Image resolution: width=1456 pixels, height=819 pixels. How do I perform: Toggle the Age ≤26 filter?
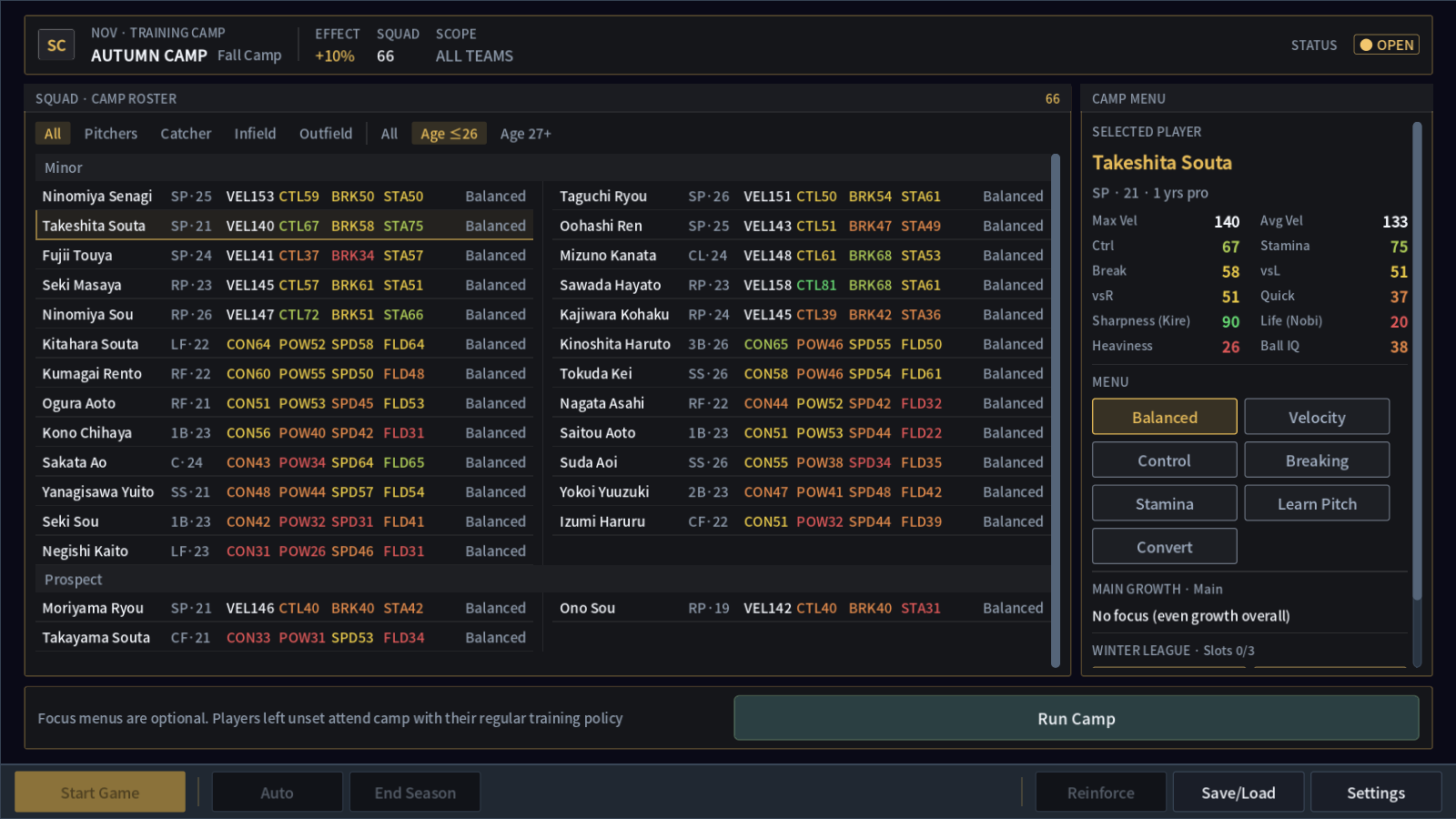click(449, 134)
